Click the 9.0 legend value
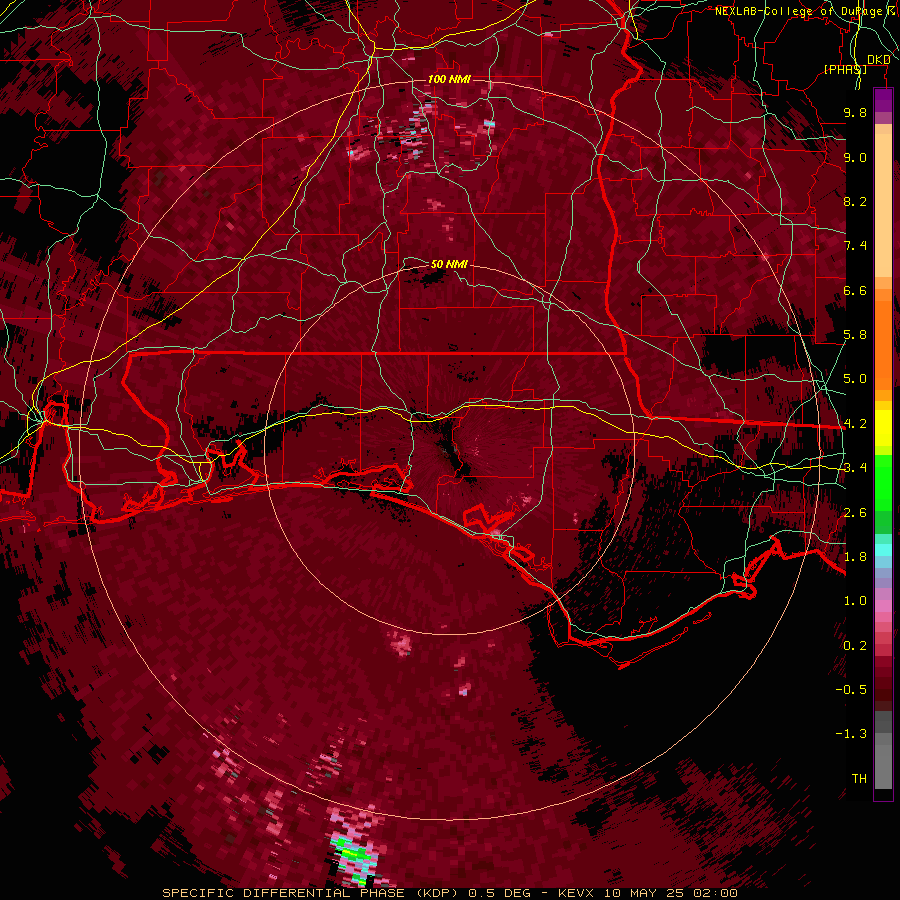This screenshot has width=900, height=900. (x=855, y=157)
